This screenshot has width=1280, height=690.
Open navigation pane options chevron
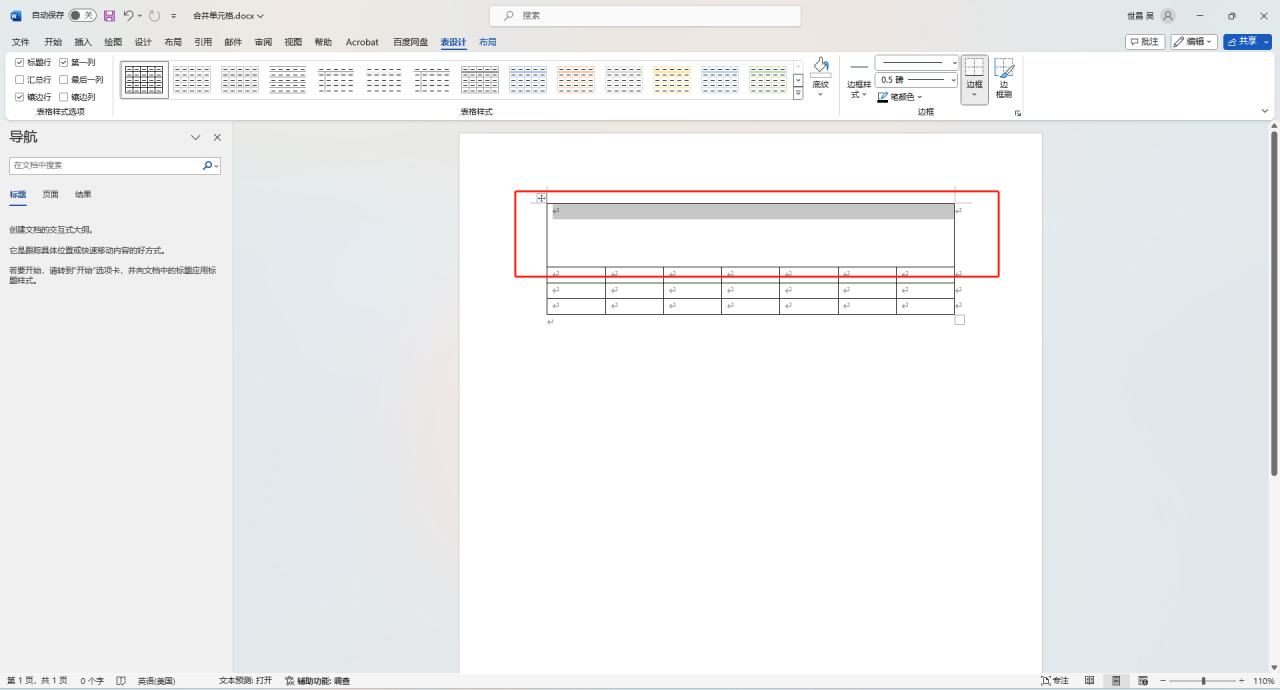pyautogui.click(x=195, y=137)
